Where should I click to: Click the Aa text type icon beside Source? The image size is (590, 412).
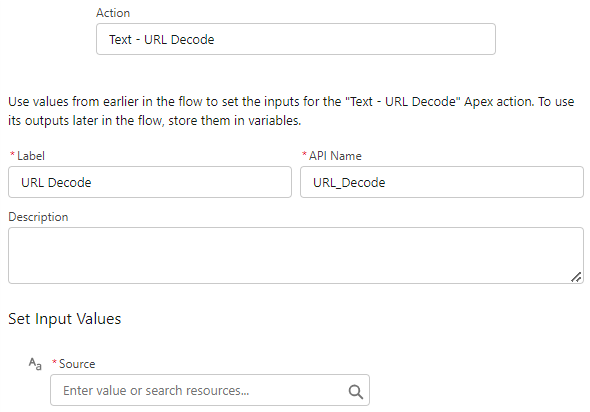(x=35, y=364)
